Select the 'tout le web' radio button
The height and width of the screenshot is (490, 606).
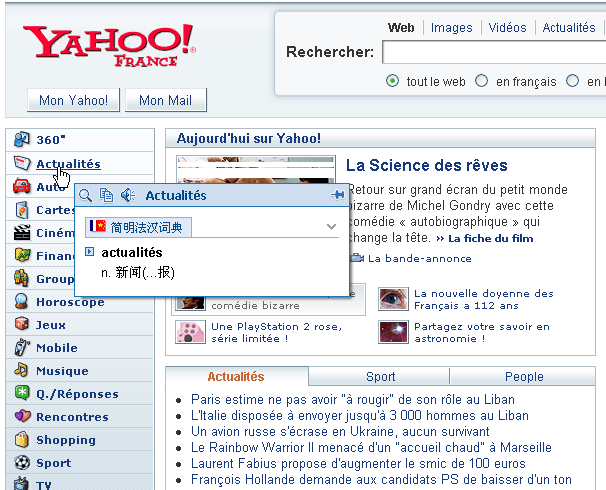[392, 81]
